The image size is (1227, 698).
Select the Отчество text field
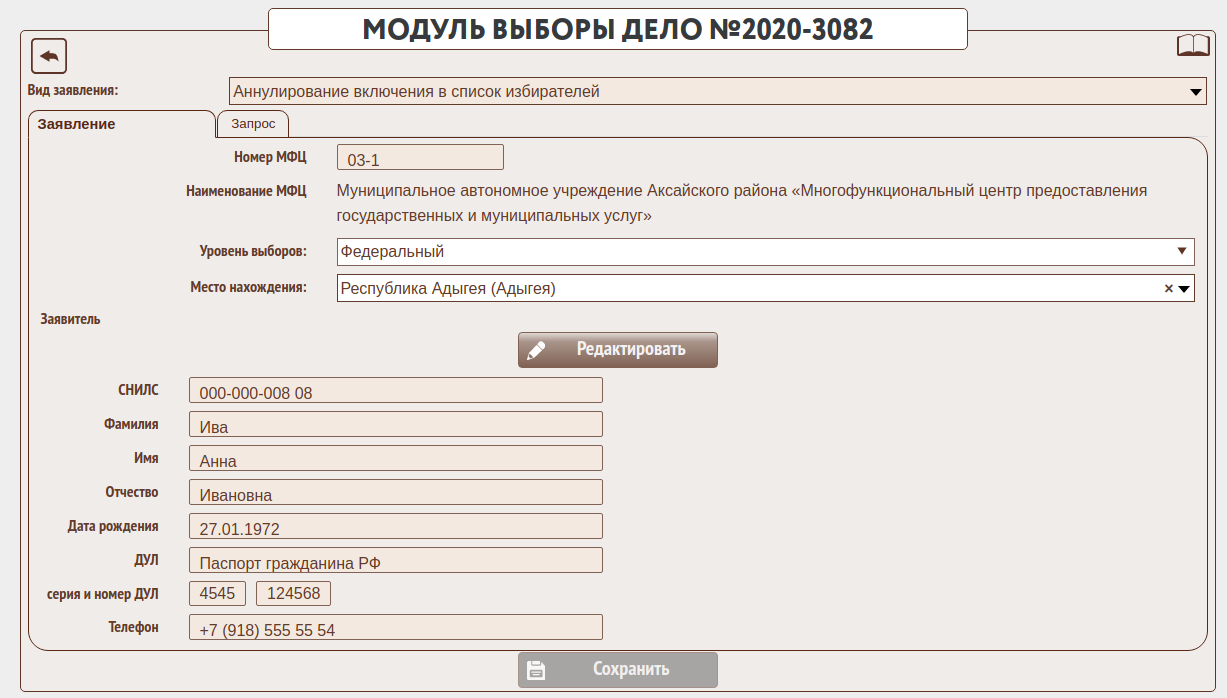(x=395, y=493)
